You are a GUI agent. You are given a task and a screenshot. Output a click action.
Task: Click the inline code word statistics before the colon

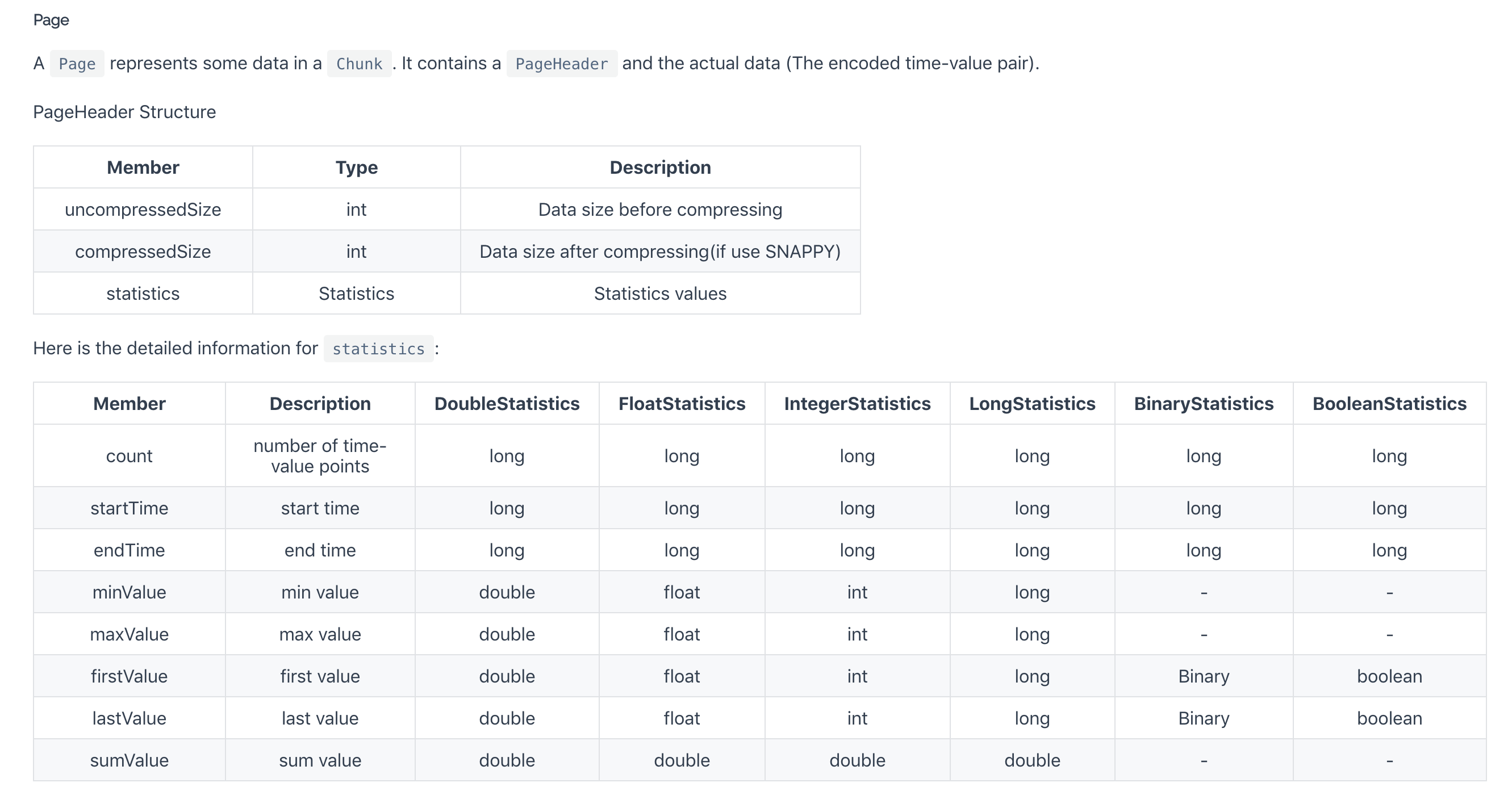(x=378, y=349)
